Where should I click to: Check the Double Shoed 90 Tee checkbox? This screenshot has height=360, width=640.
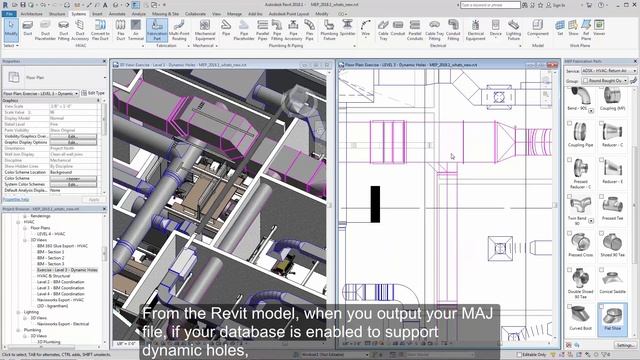569,270
